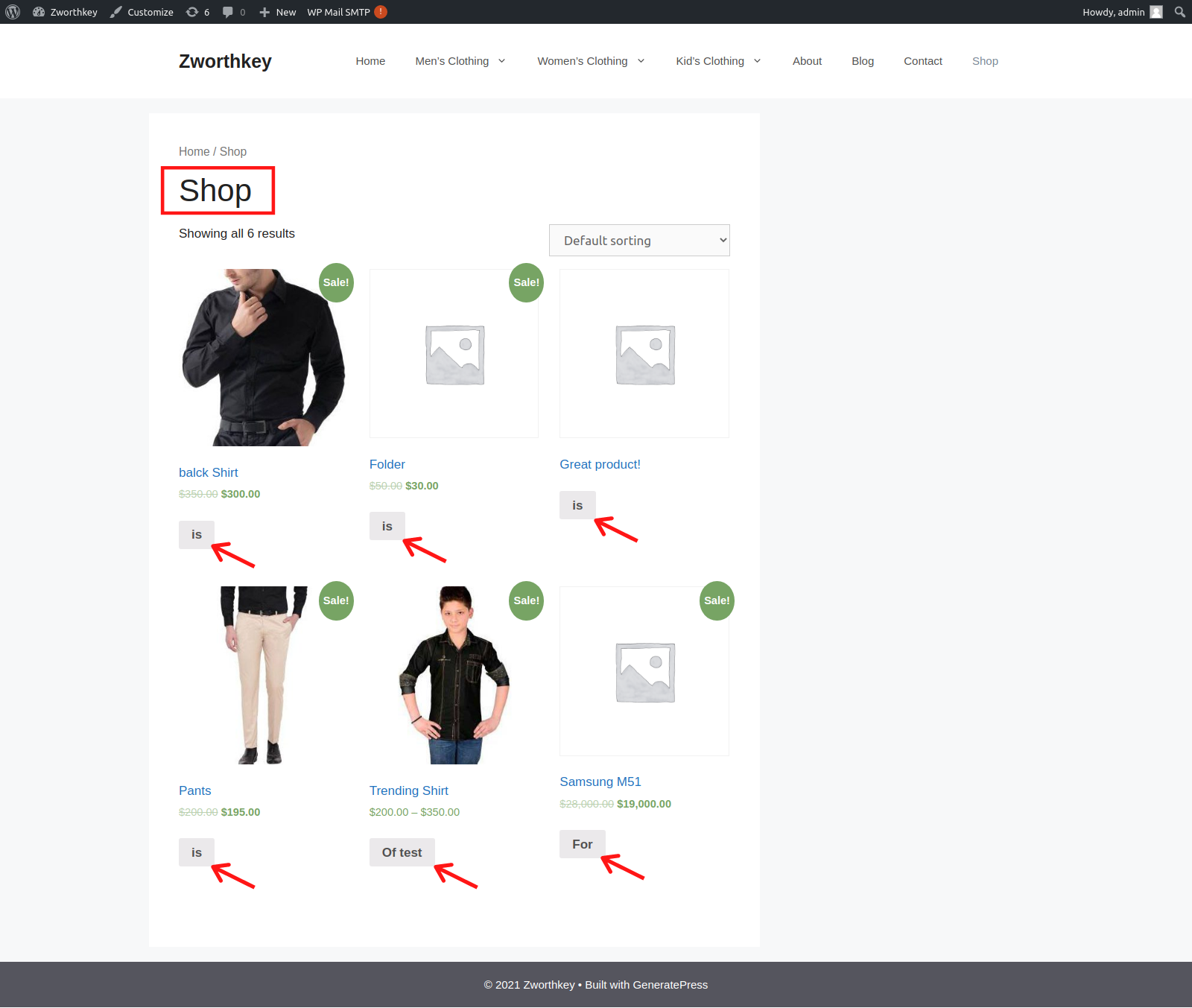Click the Zworthkey site title

(225, 61)
